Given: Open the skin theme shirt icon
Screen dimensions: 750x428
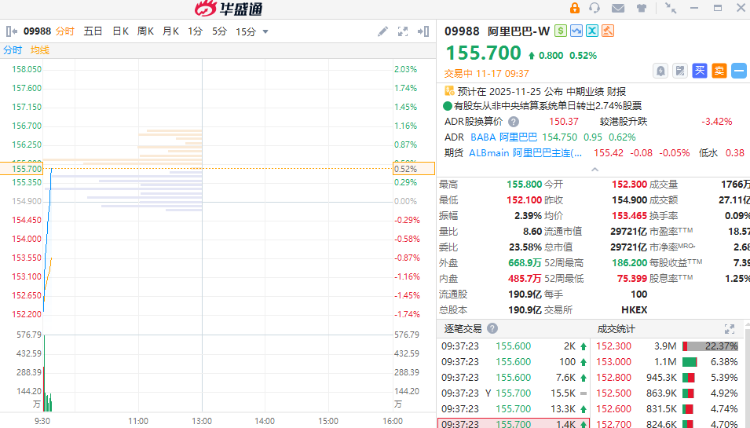Looking at the screenshot, I should 640,9.
